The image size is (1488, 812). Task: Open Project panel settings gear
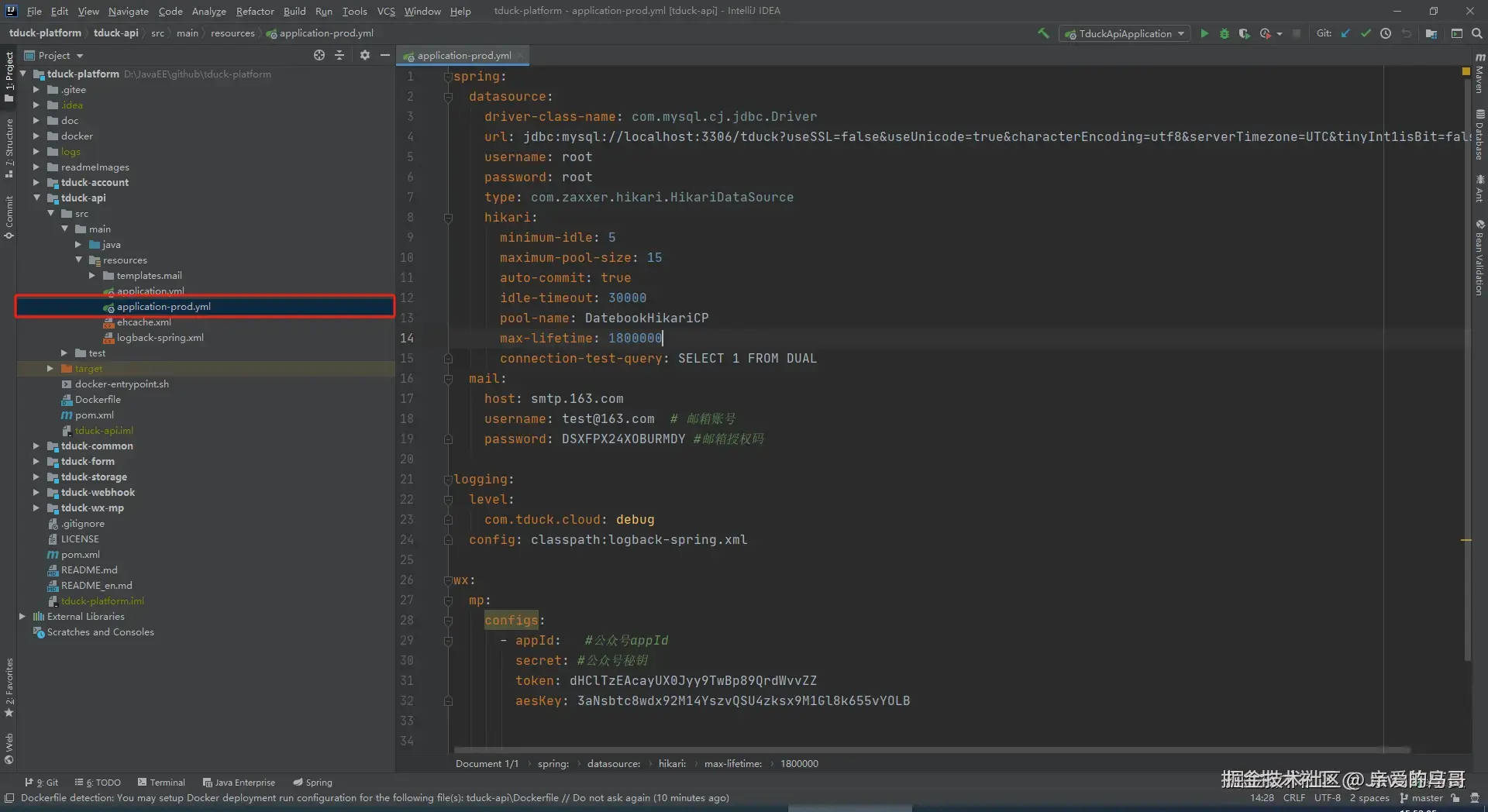[x=365, y=55]
